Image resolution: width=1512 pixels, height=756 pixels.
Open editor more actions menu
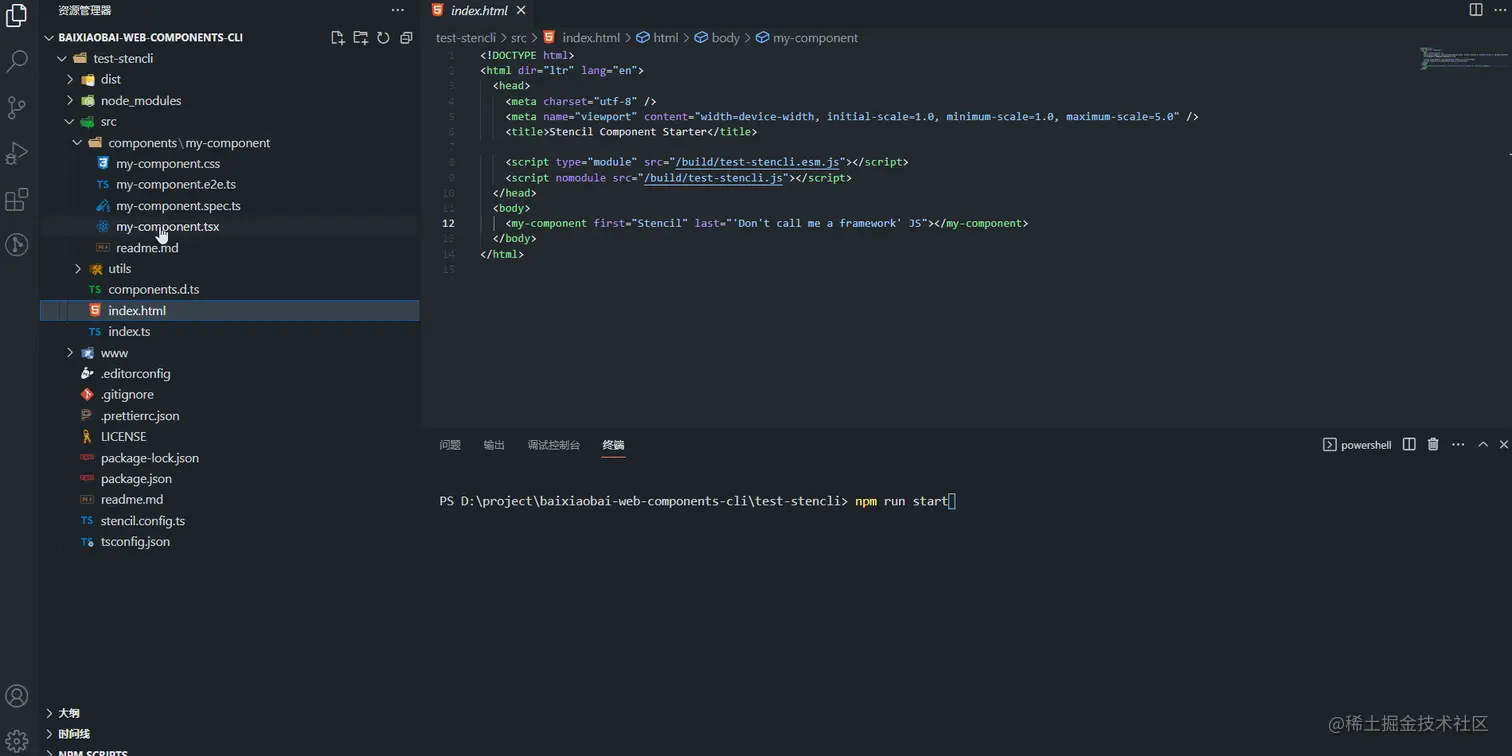click(x=1499, y=10)
